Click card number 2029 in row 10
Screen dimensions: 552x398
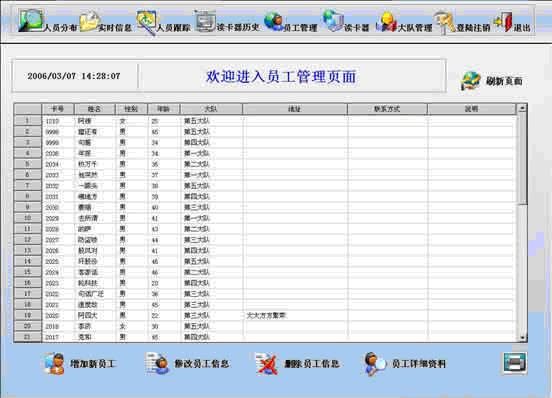[x=52, y=219]
